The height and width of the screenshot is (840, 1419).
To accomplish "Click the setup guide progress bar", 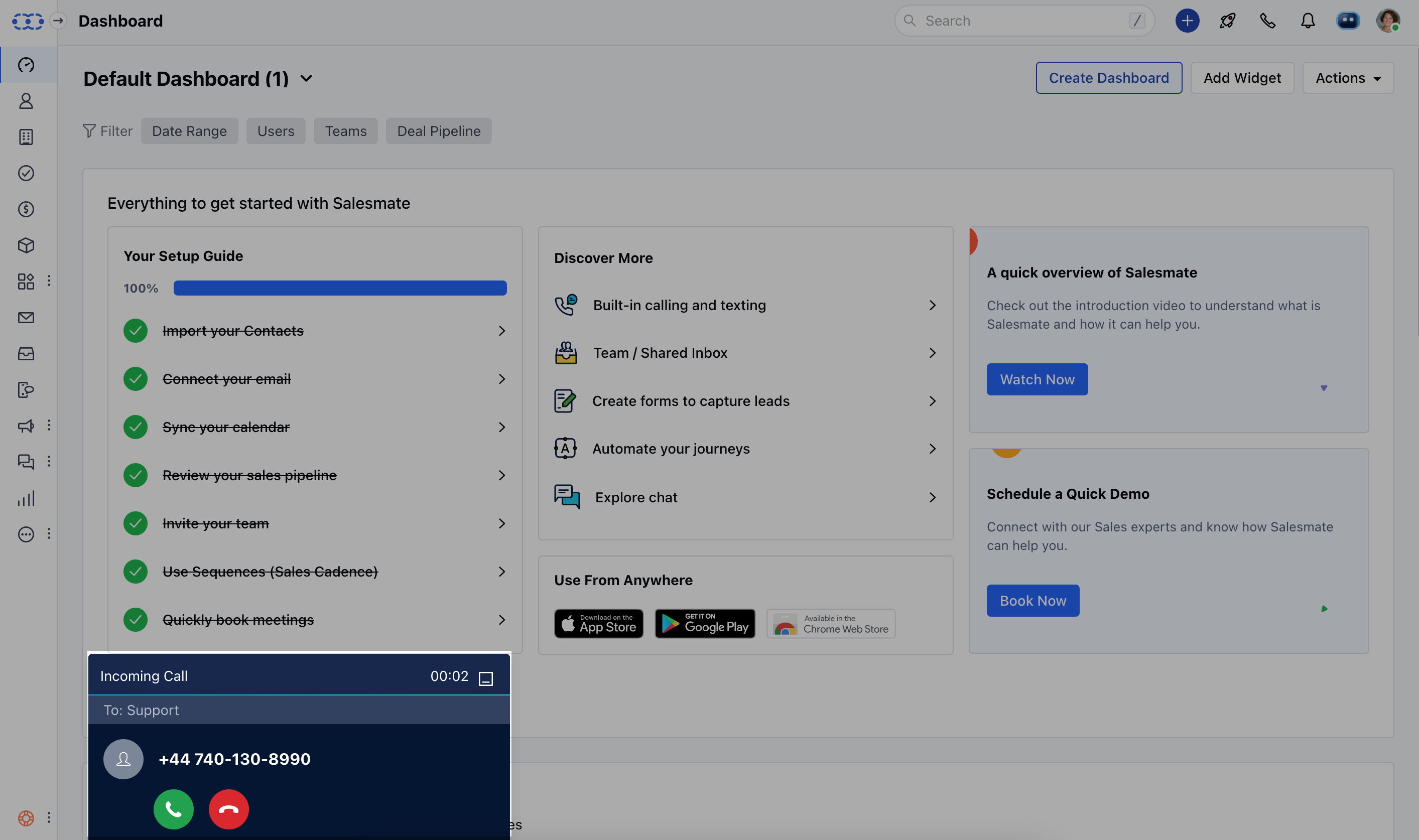I will tap(340, 288).
